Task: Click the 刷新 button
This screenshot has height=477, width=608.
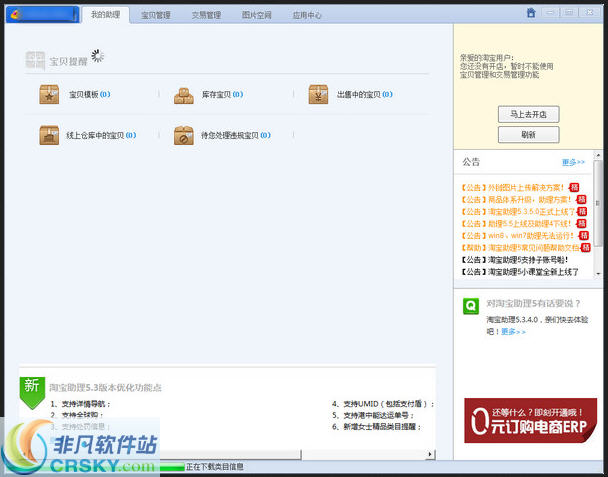Action: 529,135
